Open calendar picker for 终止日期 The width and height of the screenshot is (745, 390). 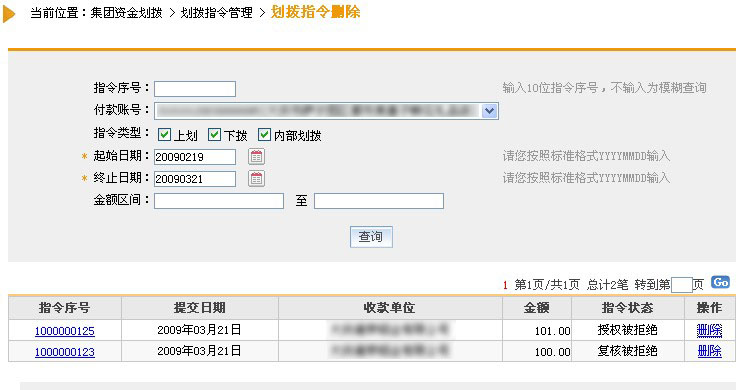click(x=256, y=179)
